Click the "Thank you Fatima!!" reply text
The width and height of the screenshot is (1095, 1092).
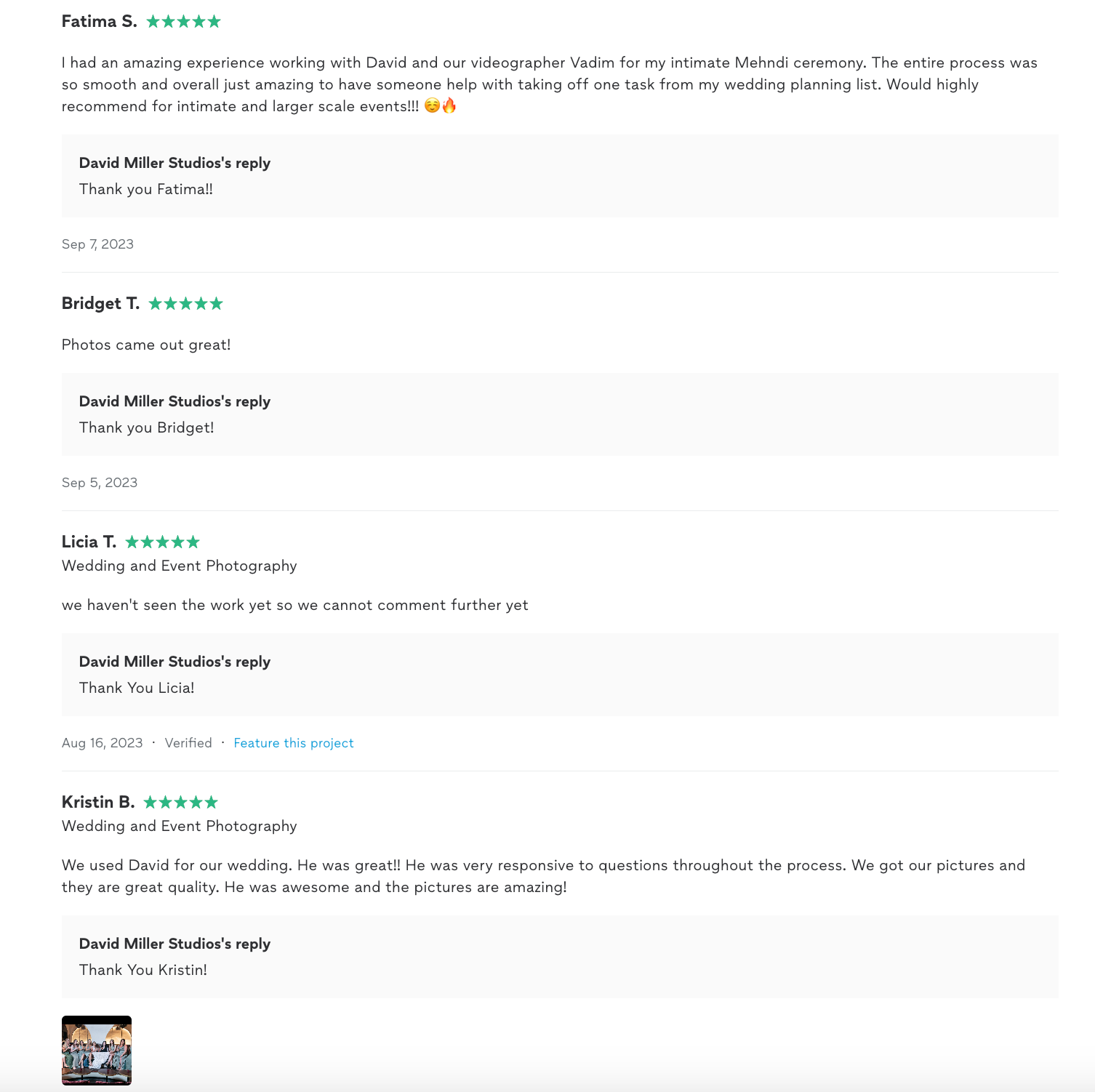(x=145, y=189)
